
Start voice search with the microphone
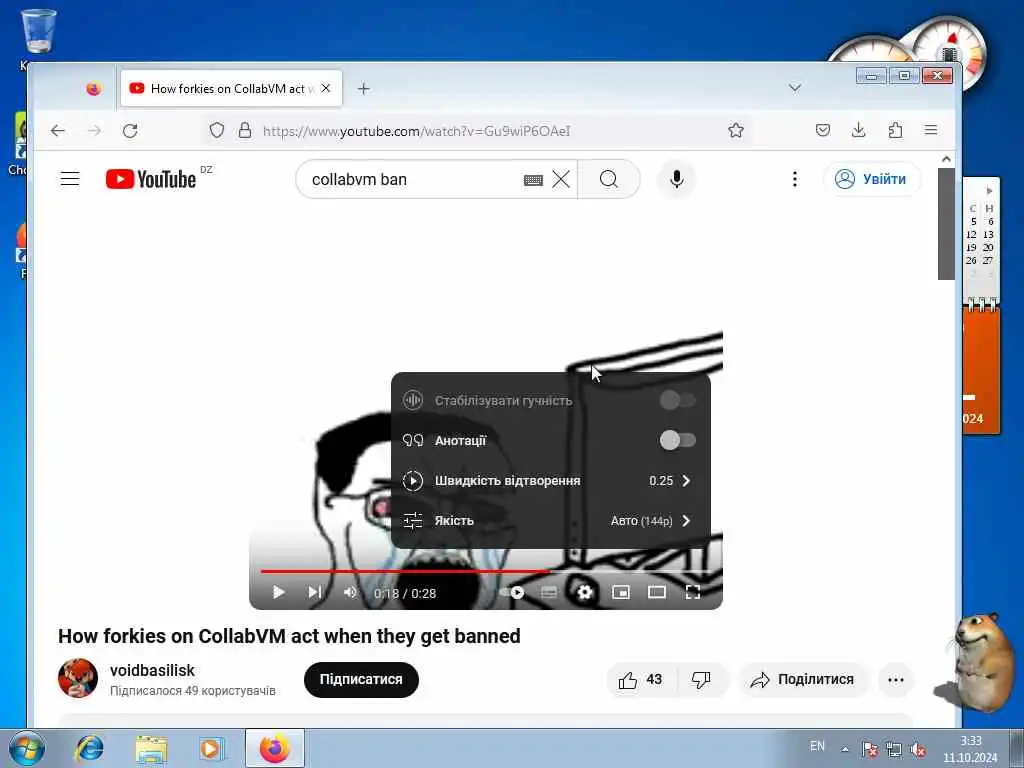click(677, 179)
